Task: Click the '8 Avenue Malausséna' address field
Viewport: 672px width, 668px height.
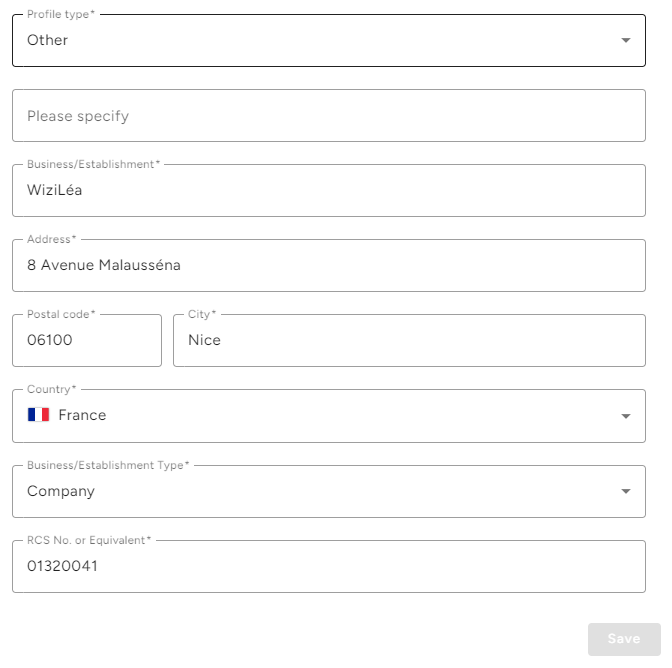Action: [x=328, y=266]
